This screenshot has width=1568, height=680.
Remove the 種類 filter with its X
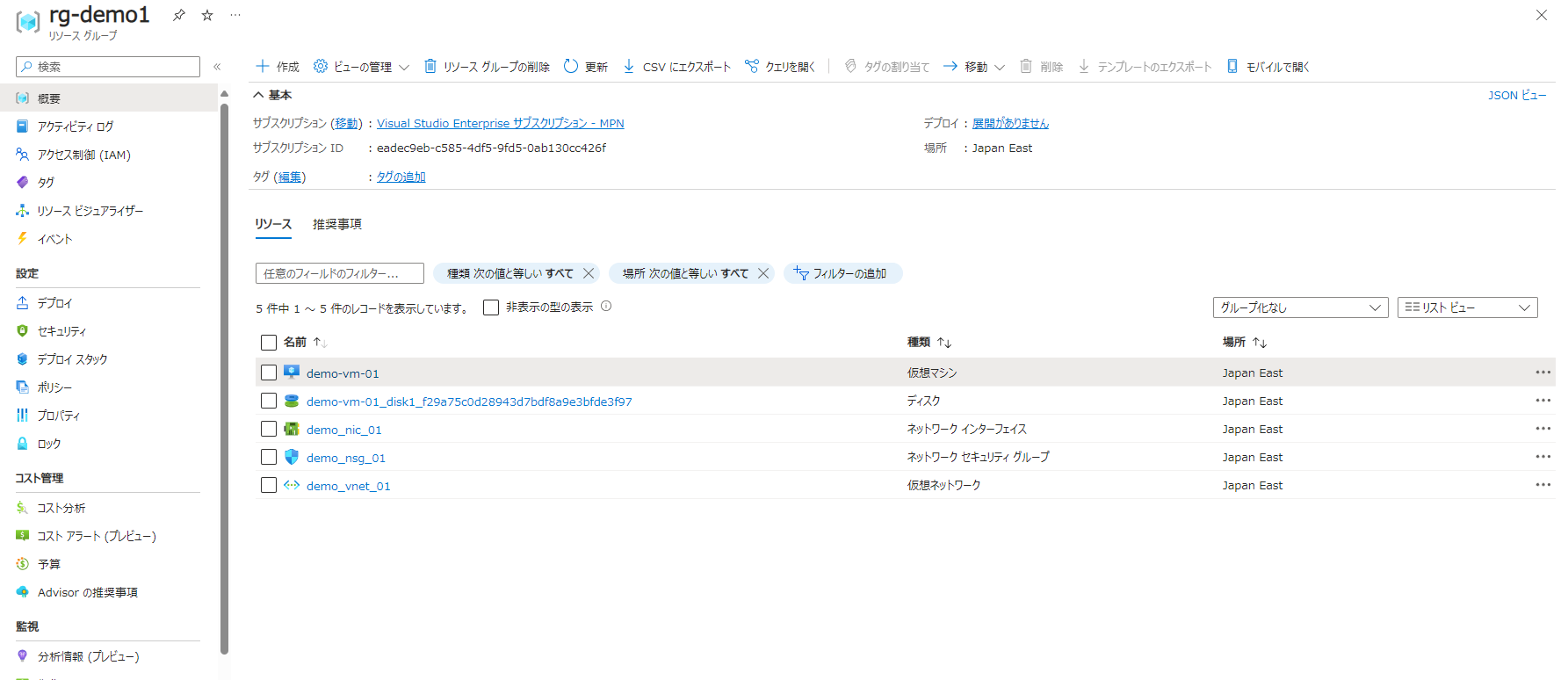(x=589, y=273)
